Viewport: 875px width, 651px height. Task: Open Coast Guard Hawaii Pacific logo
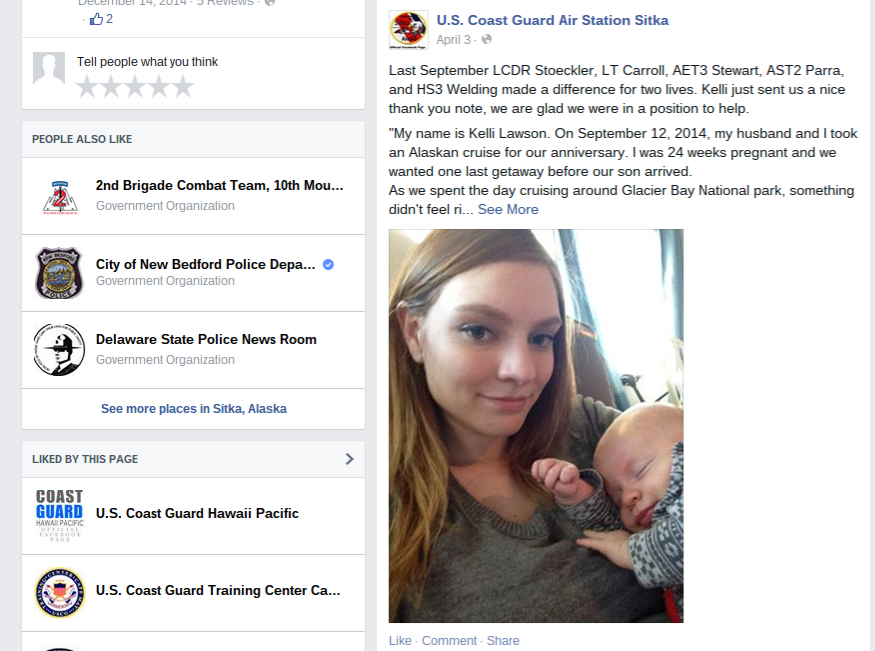coord(59,515)
